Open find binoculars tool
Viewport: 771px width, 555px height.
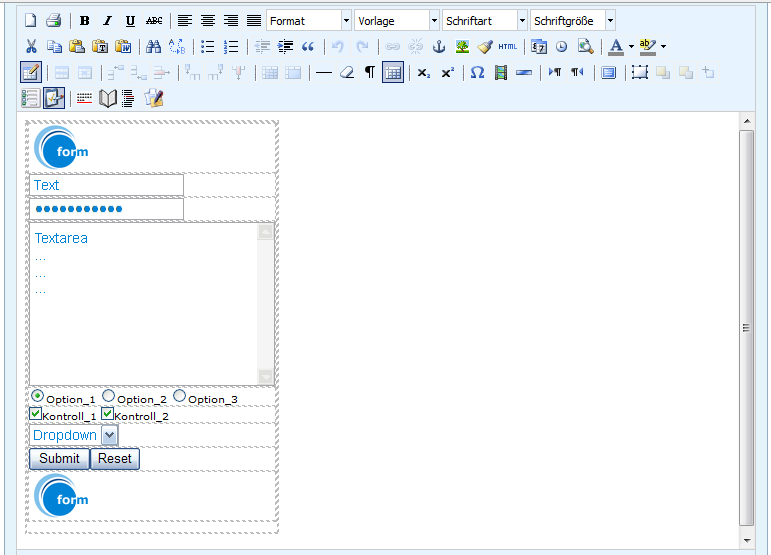pos(153,46)
